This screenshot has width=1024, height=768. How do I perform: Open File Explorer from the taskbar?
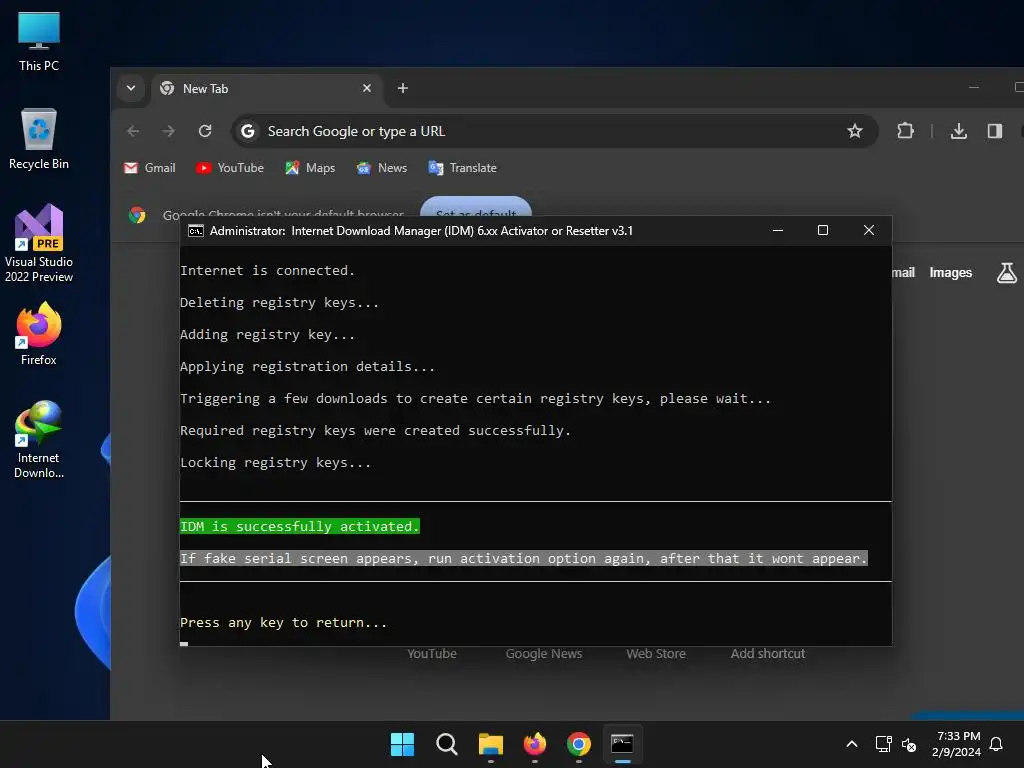[490, 744]
